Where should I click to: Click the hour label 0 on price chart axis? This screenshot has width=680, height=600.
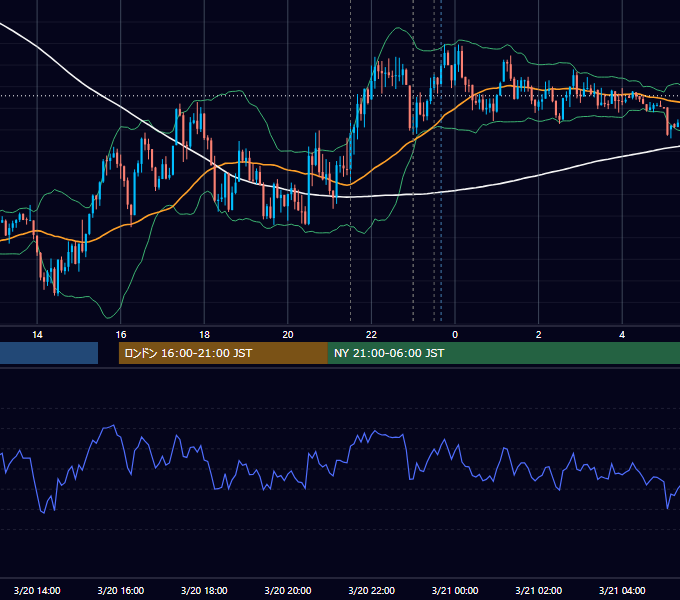[x=455, y=335]
